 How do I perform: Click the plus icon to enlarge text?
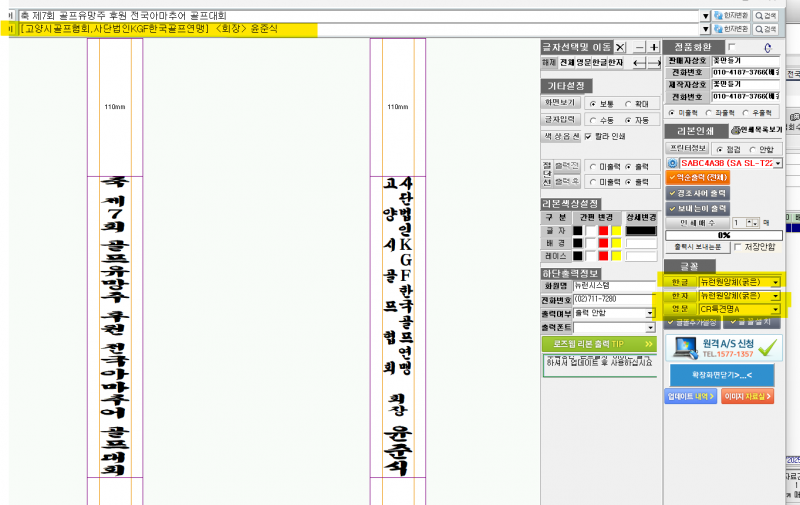(x=653, y=47)
